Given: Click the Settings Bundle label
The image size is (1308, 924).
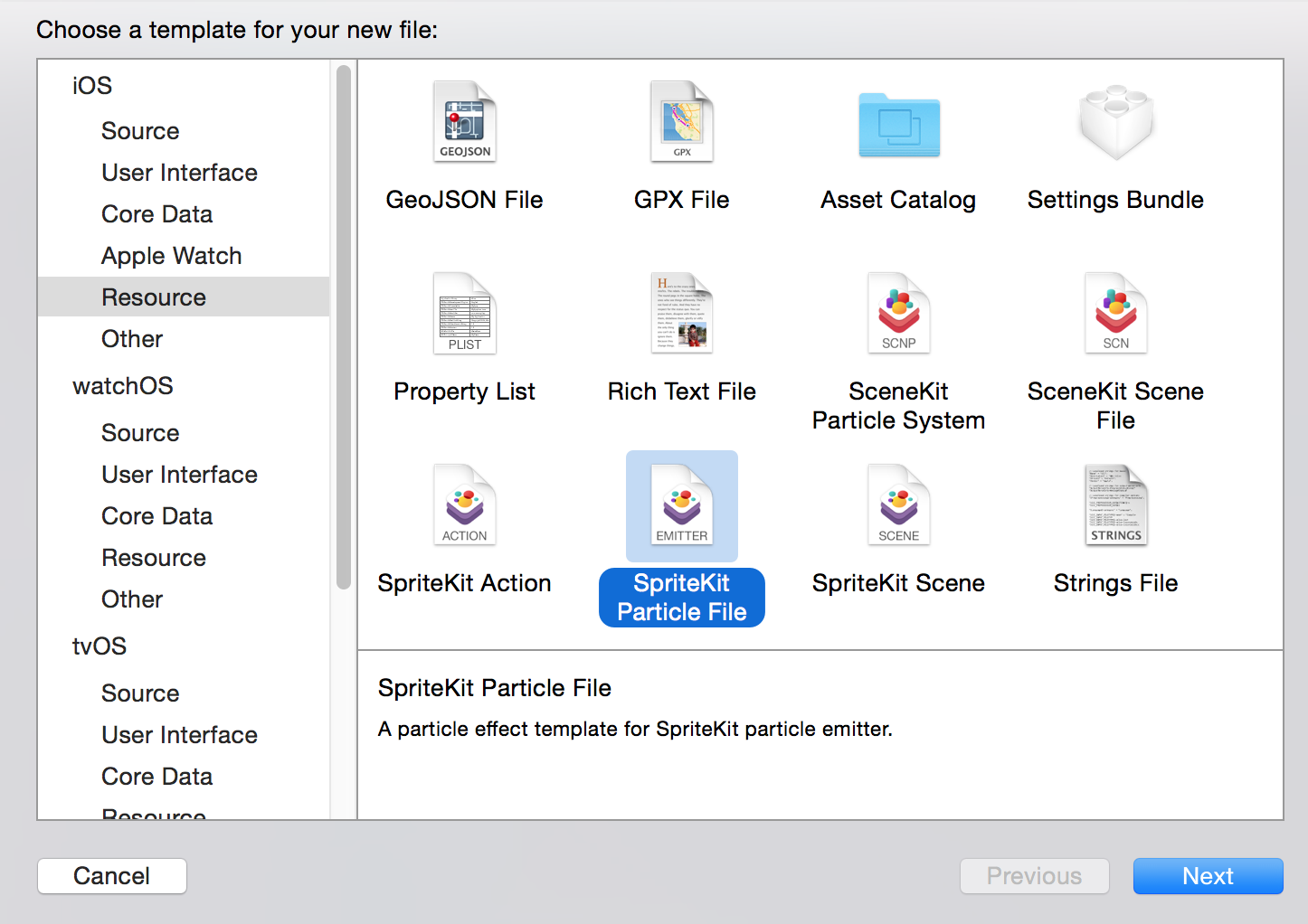Looking at the screenshot, I should click(1115, 200).
